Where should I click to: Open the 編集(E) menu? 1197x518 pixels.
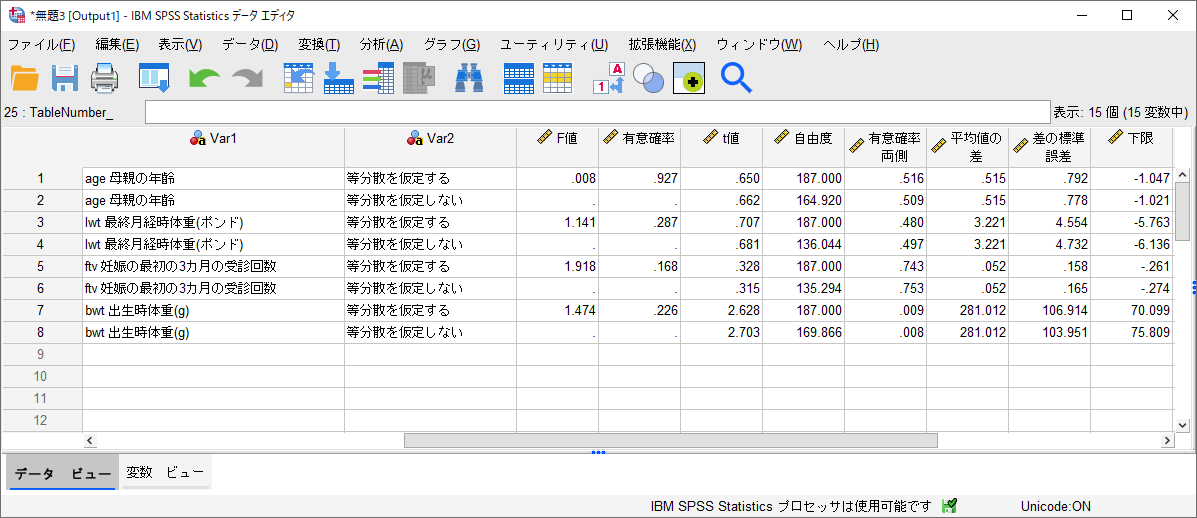[x=117, y=45]
